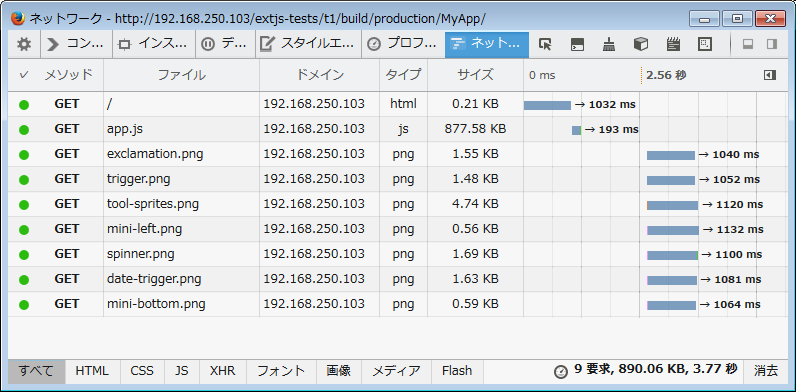Click Firefox icon in title bar
Viewport: 796px width, 392px height.
18,18
